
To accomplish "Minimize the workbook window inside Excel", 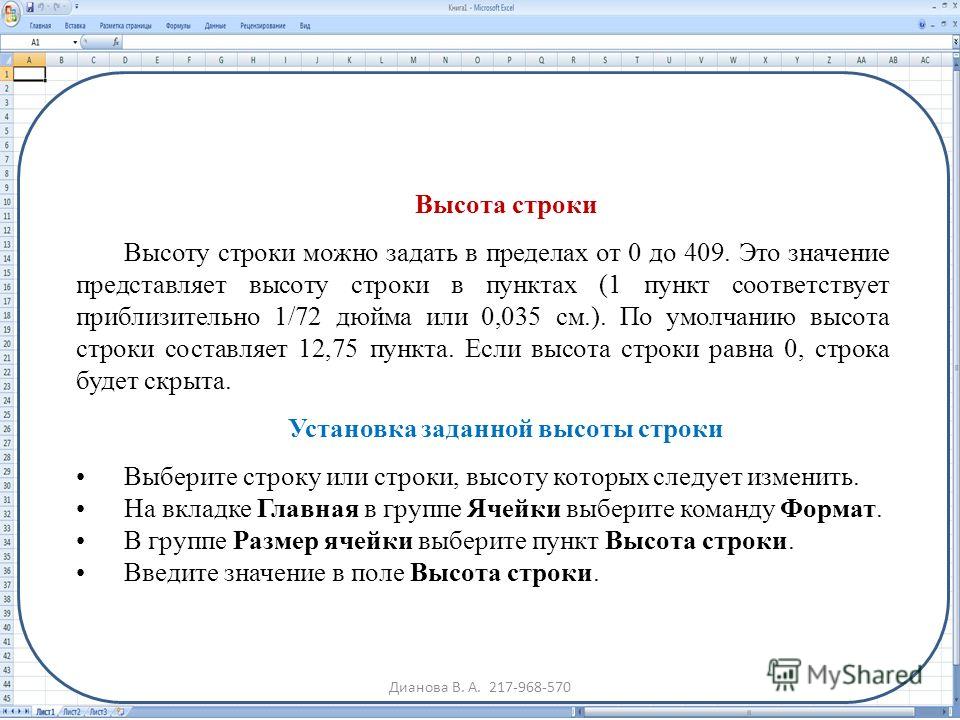I will tap(934, 26).
